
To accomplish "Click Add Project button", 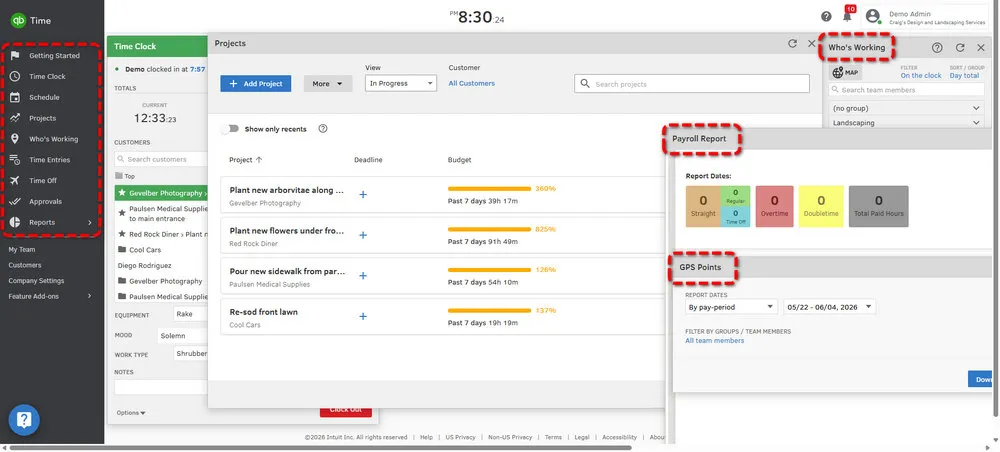I will pos(256,84).
